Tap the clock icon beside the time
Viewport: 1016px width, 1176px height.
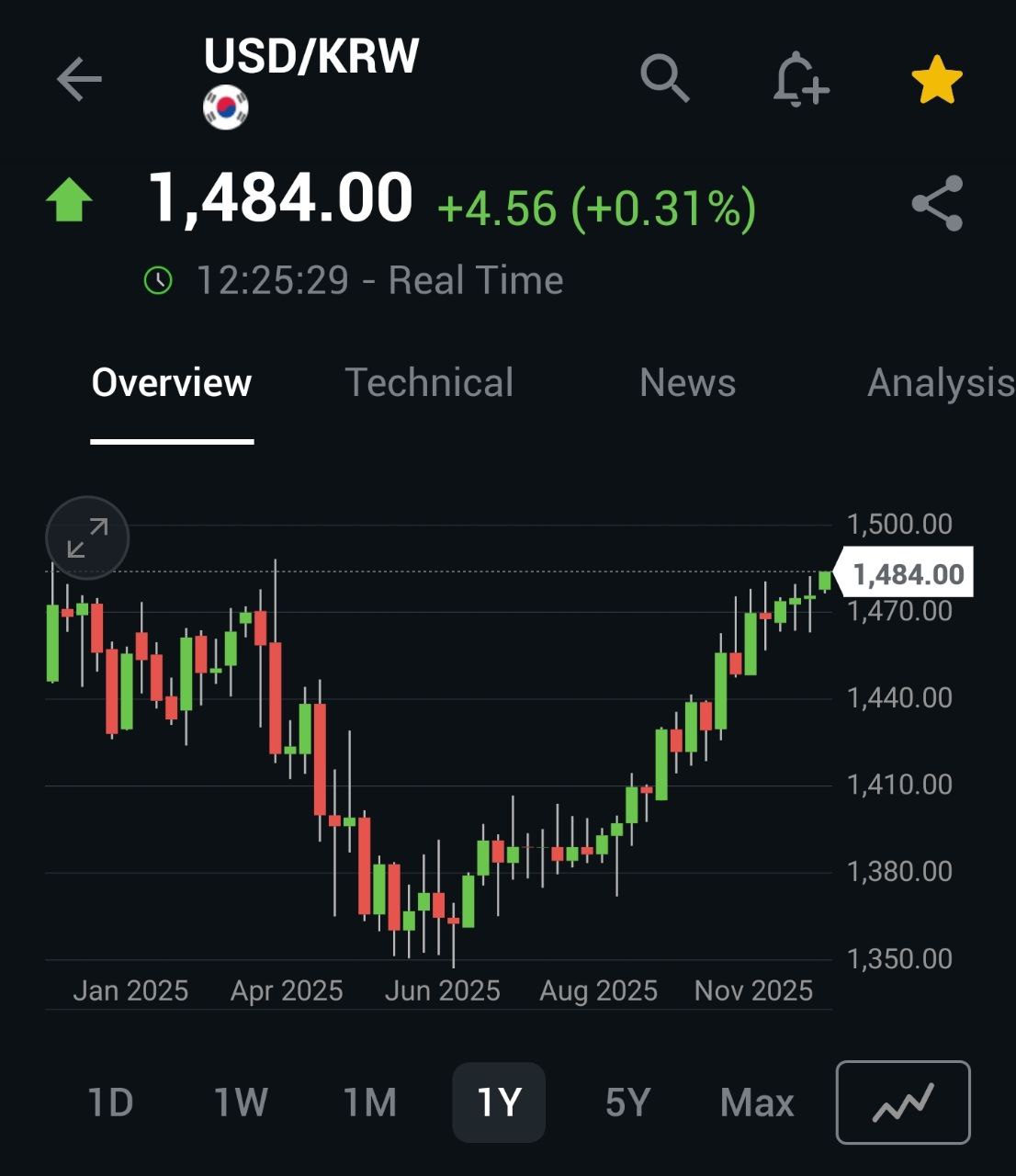[159, 280]
